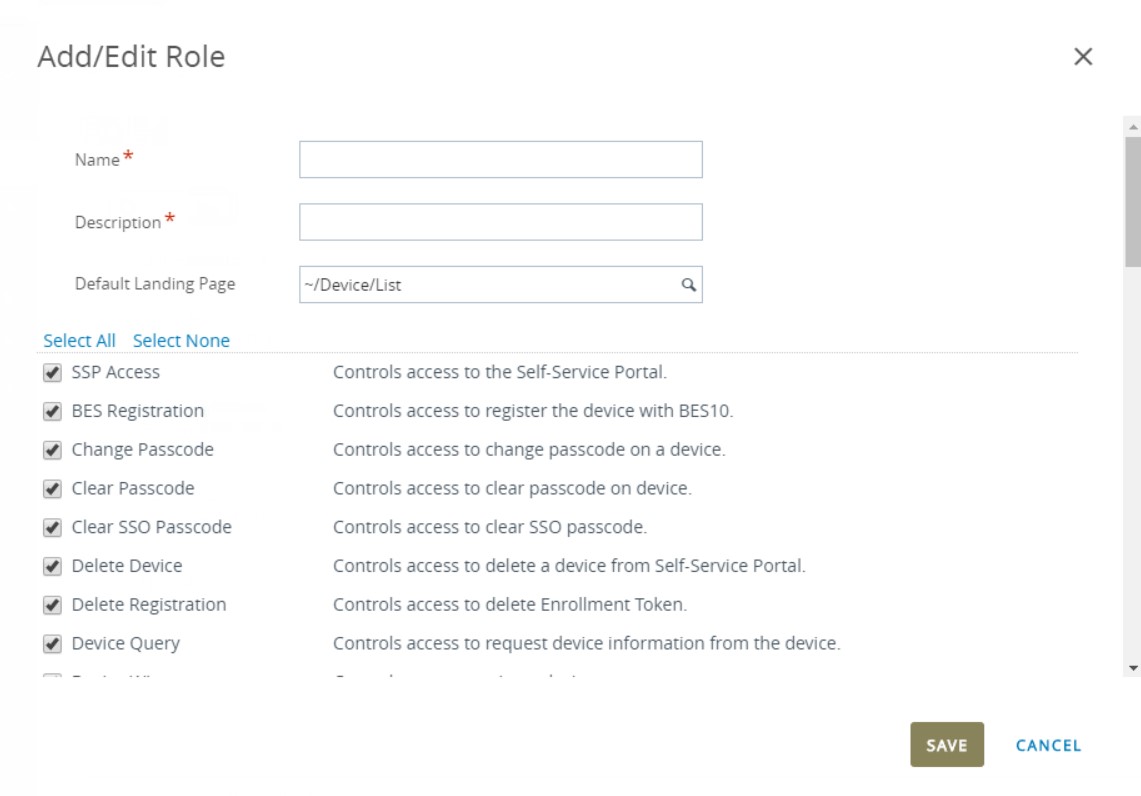
Task: Toggle the Delete Registration checkbox
Action: (53, 605)
